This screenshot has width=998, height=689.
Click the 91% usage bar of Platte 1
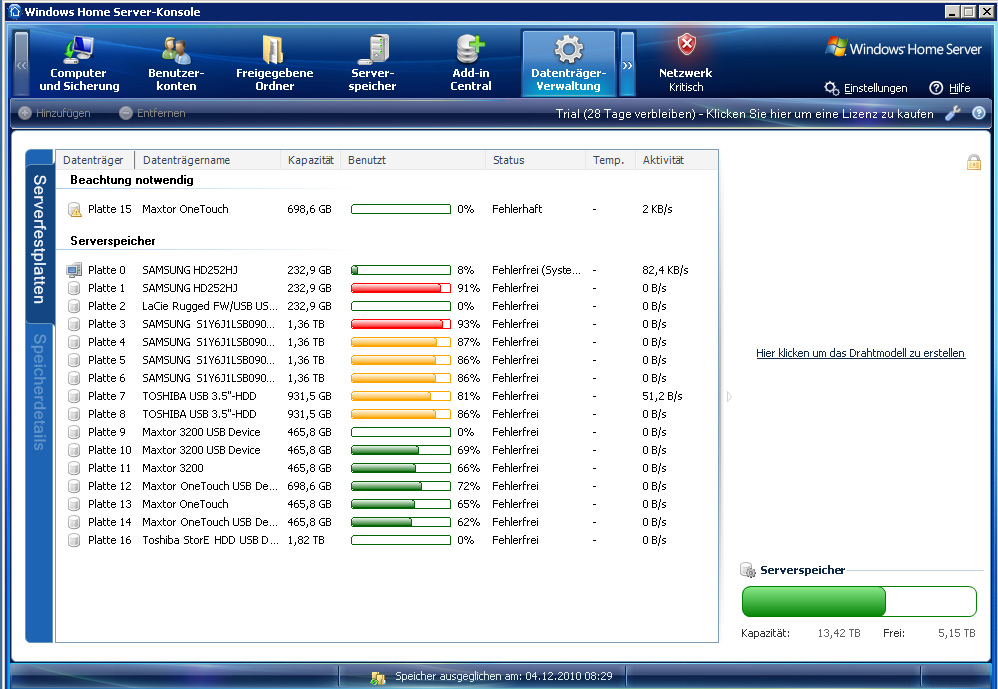401,288
